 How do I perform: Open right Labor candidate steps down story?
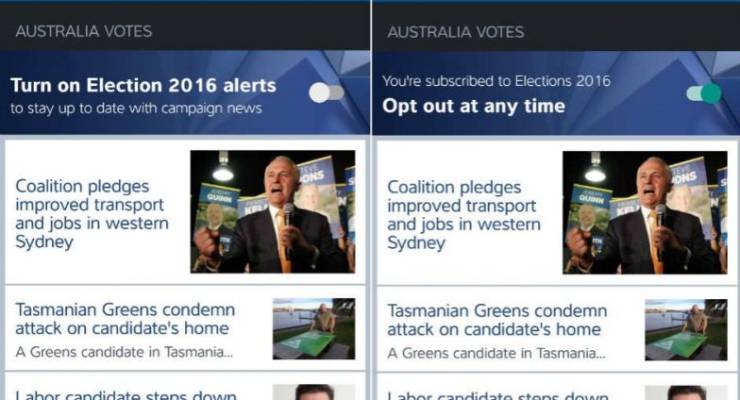(497, 395)
